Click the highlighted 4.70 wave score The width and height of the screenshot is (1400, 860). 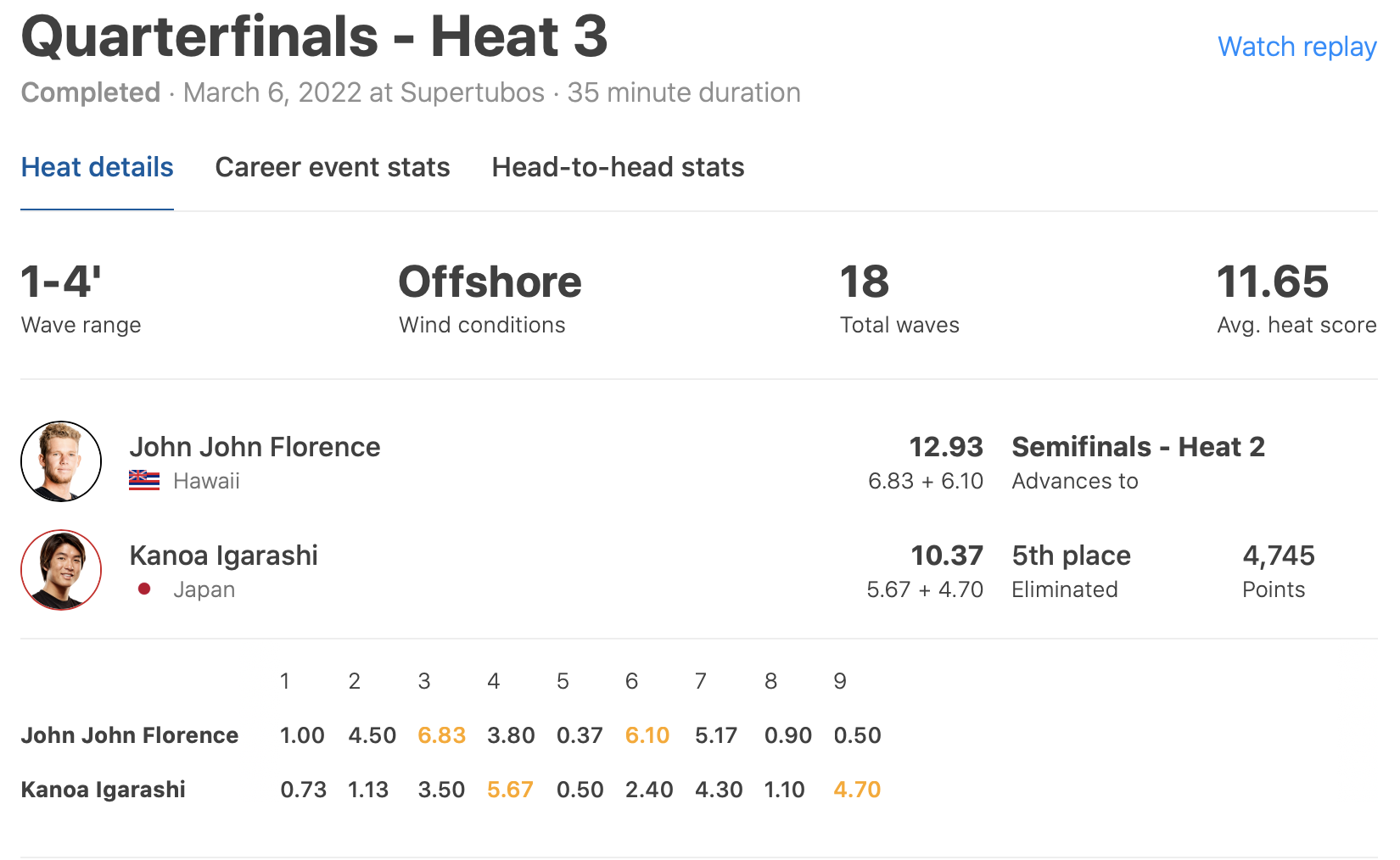coord(857,790)
